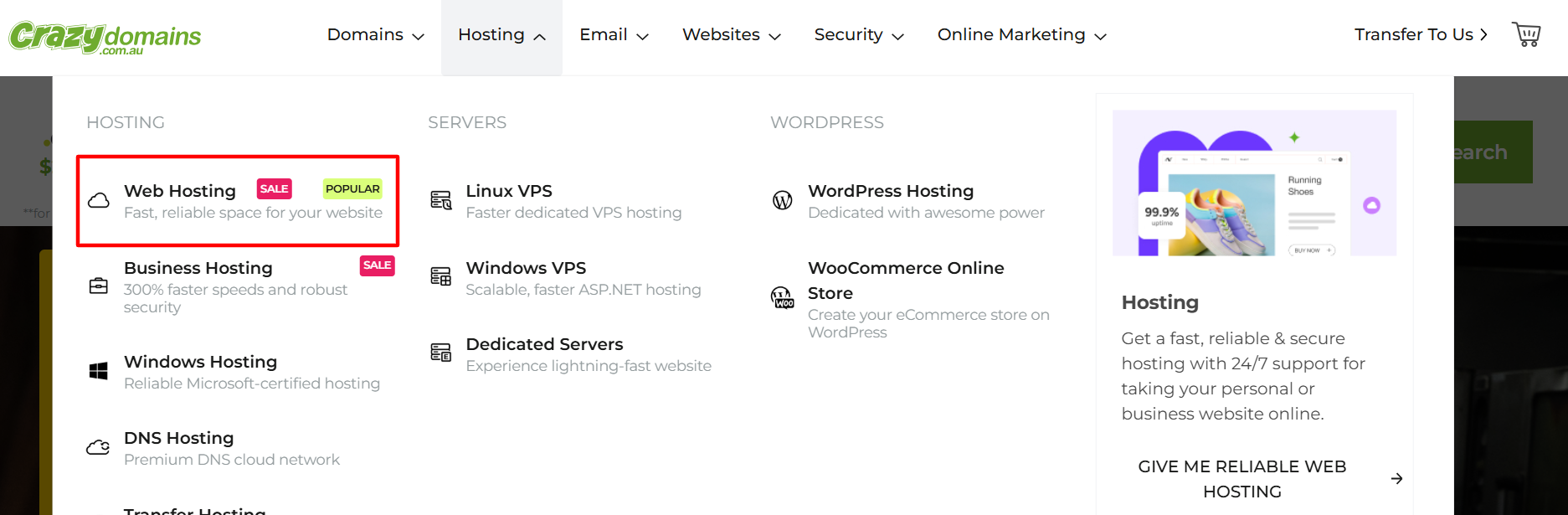
Task: Open Dedicated Servers menu entry
Action: 544,344
